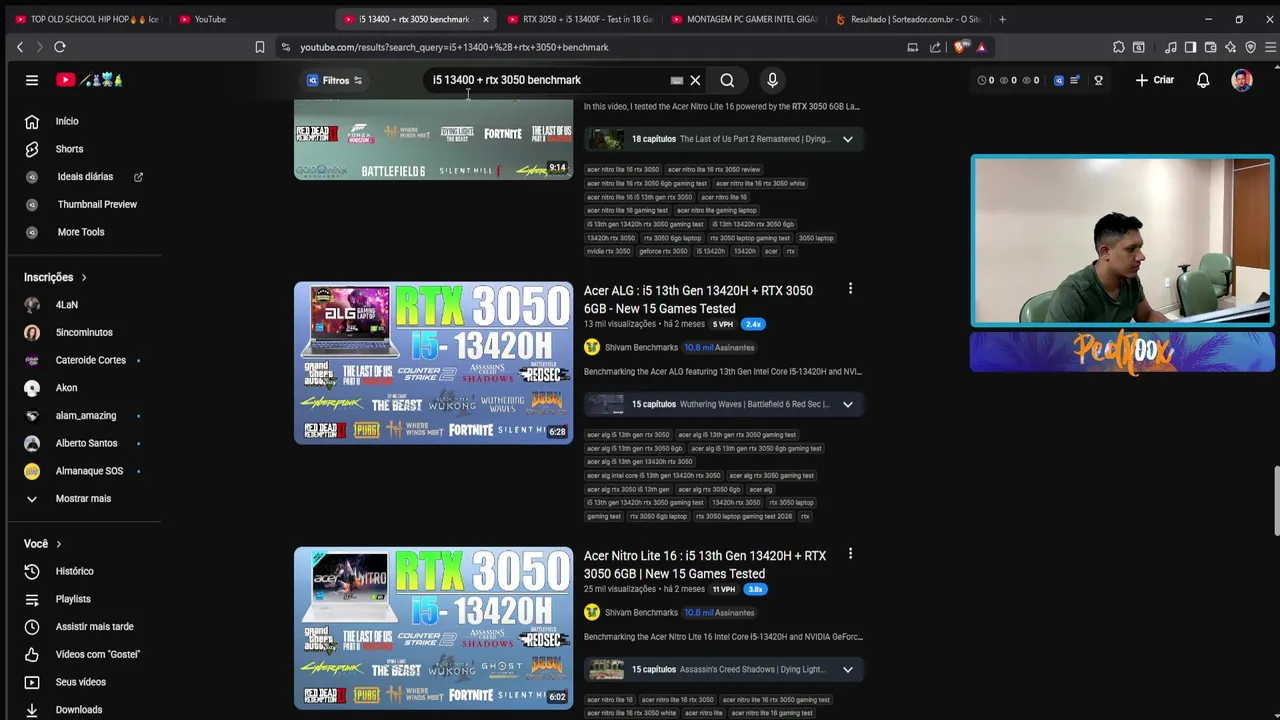Expand 15 capítulos for Acer ALG video
The image size is (1280, 720).
pos(847,404)
